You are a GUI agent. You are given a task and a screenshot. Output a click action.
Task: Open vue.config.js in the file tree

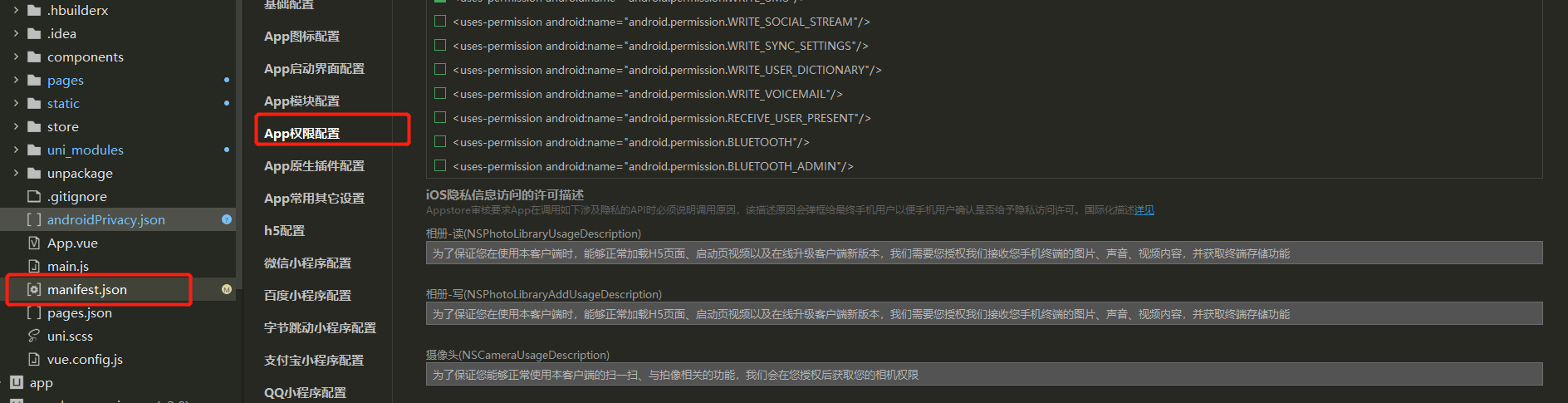(x=85, y=359)
